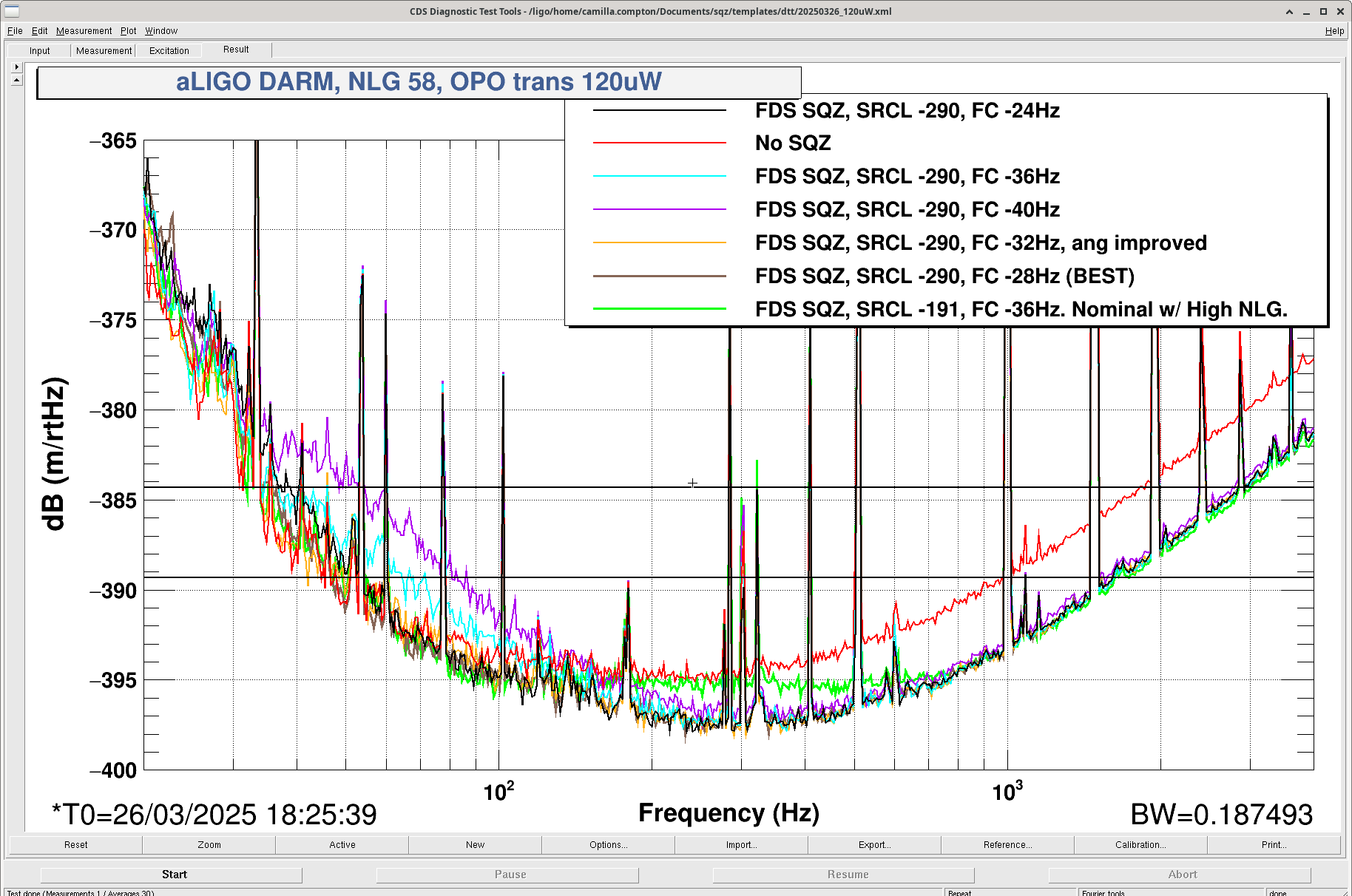This screenshot has width=1352, height=896.
Task: Click the Fourier tools status field
Action: [1172, 892]
